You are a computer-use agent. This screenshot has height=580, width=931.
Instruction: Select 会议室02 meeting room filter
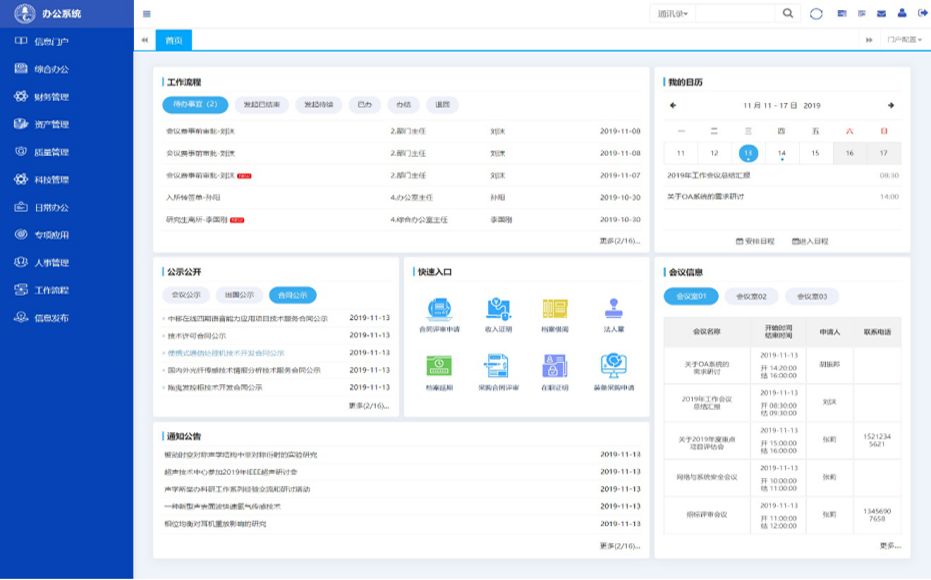751,296
